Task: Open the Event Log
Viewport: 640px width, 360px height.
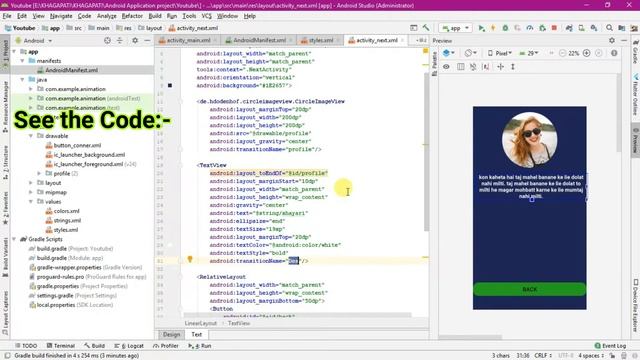Action: (610, 346)
